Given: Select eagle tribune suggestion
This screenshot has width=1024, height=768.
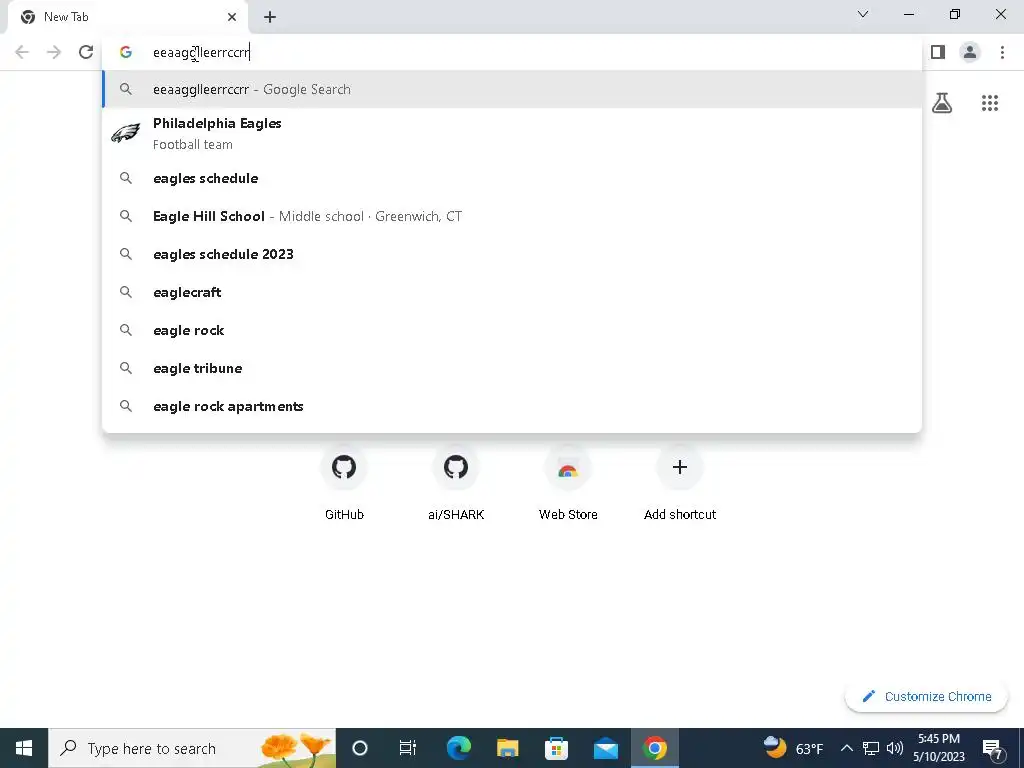Looking at the screenshot, I should point(512,368).
